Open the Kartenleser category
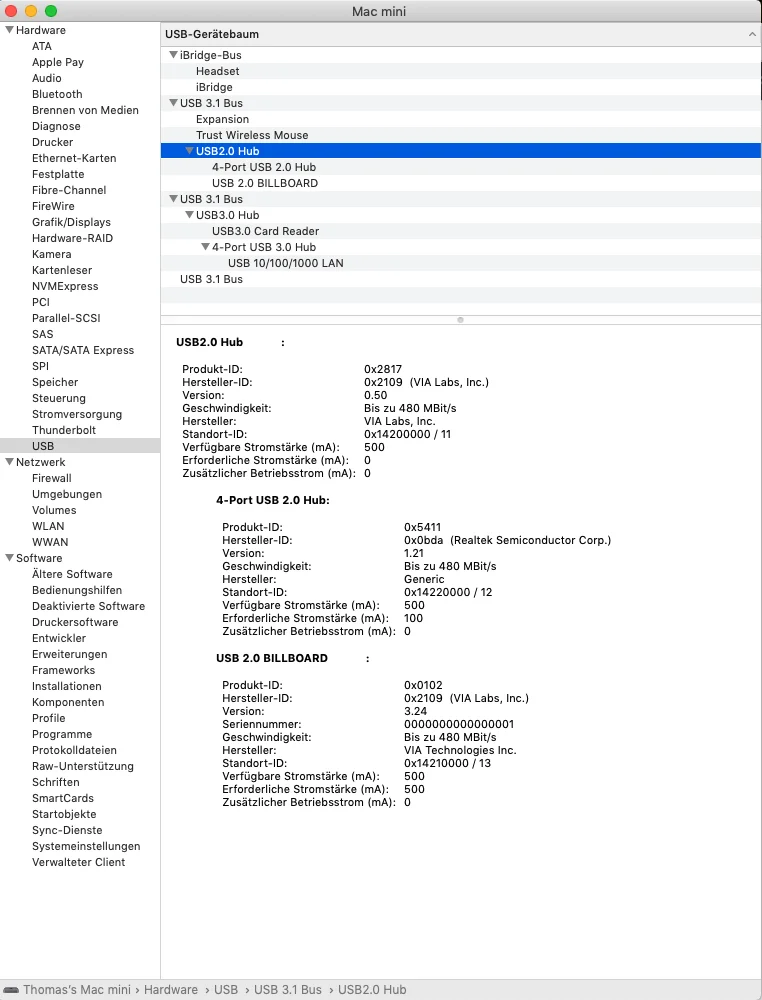 pyautogui.click(x=62, y=270)
